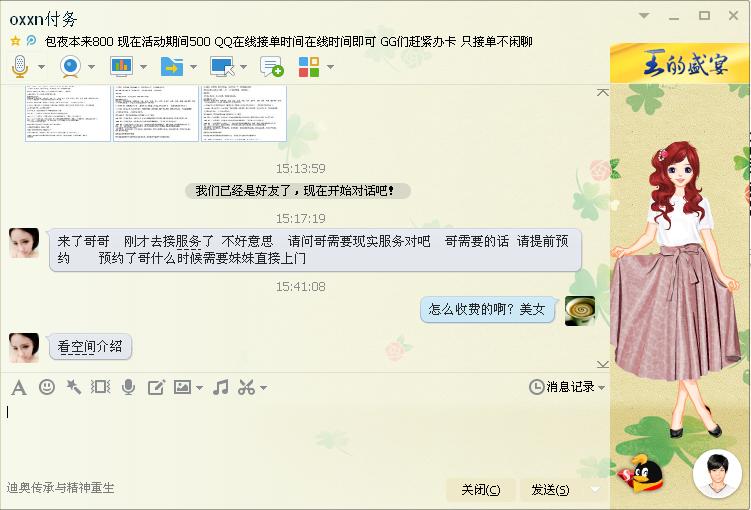Image resolution: width=751 pixels, height=510 pixels.
Task: Click the male QQ show avatar circle
Action: [x=717, y=474]
